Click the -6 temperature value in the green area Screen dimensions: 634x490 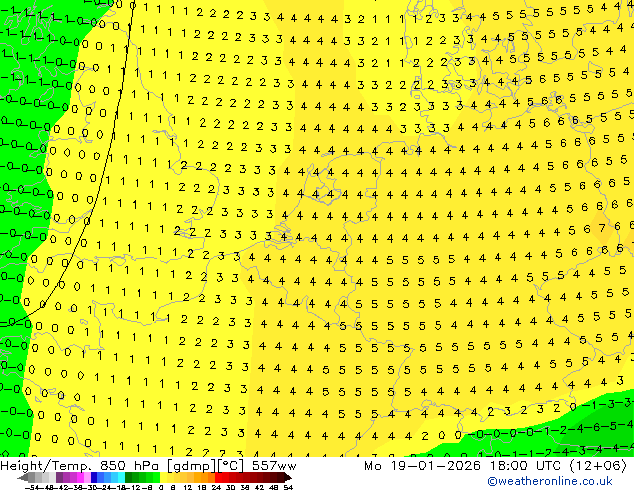[x=594, y=427]
